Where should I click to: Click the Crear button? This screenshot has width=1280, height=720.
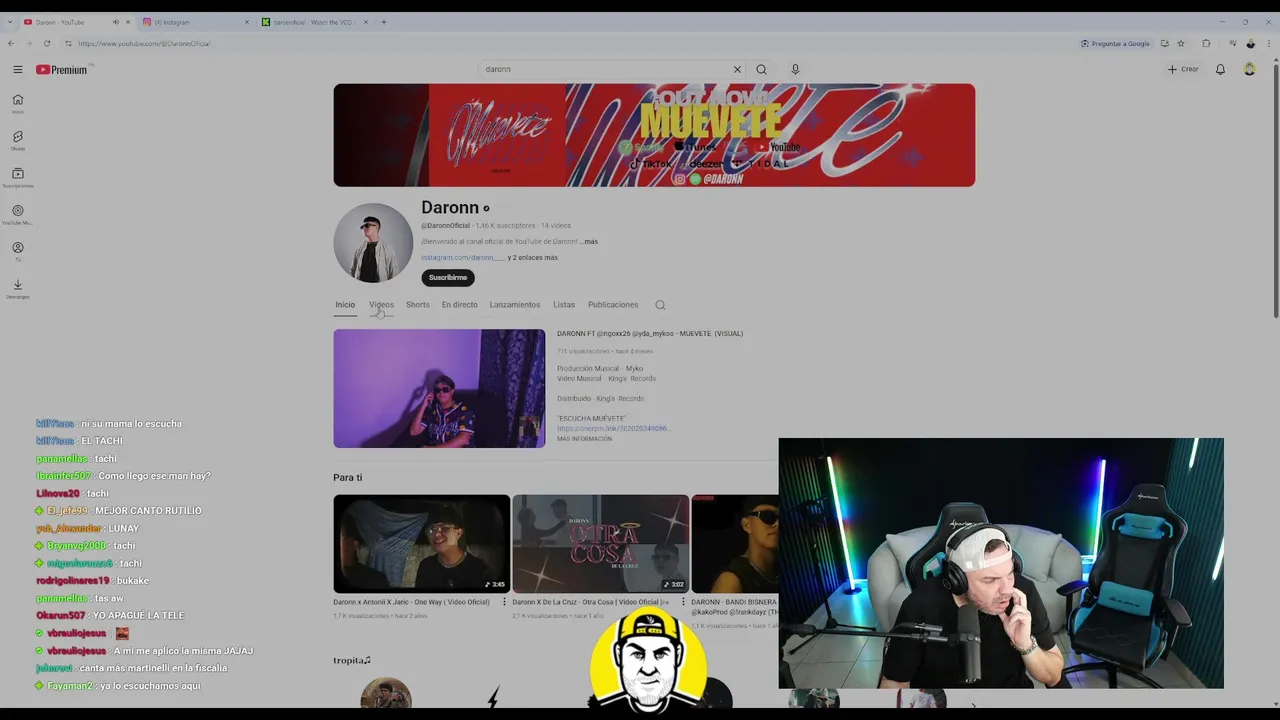(1183, 69)
